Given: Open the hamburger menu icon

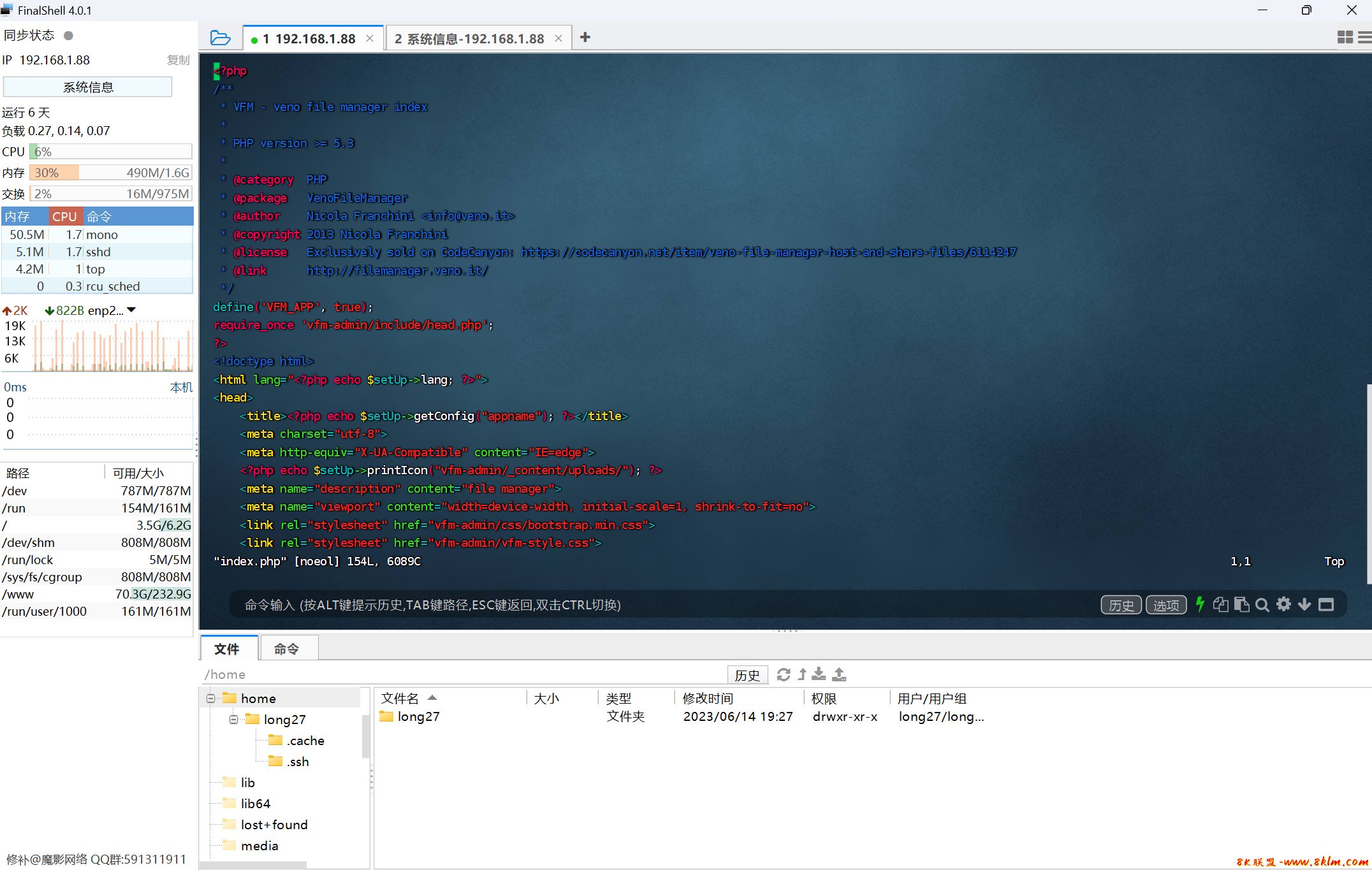Looking at the screenshot, I should 1365,38.
